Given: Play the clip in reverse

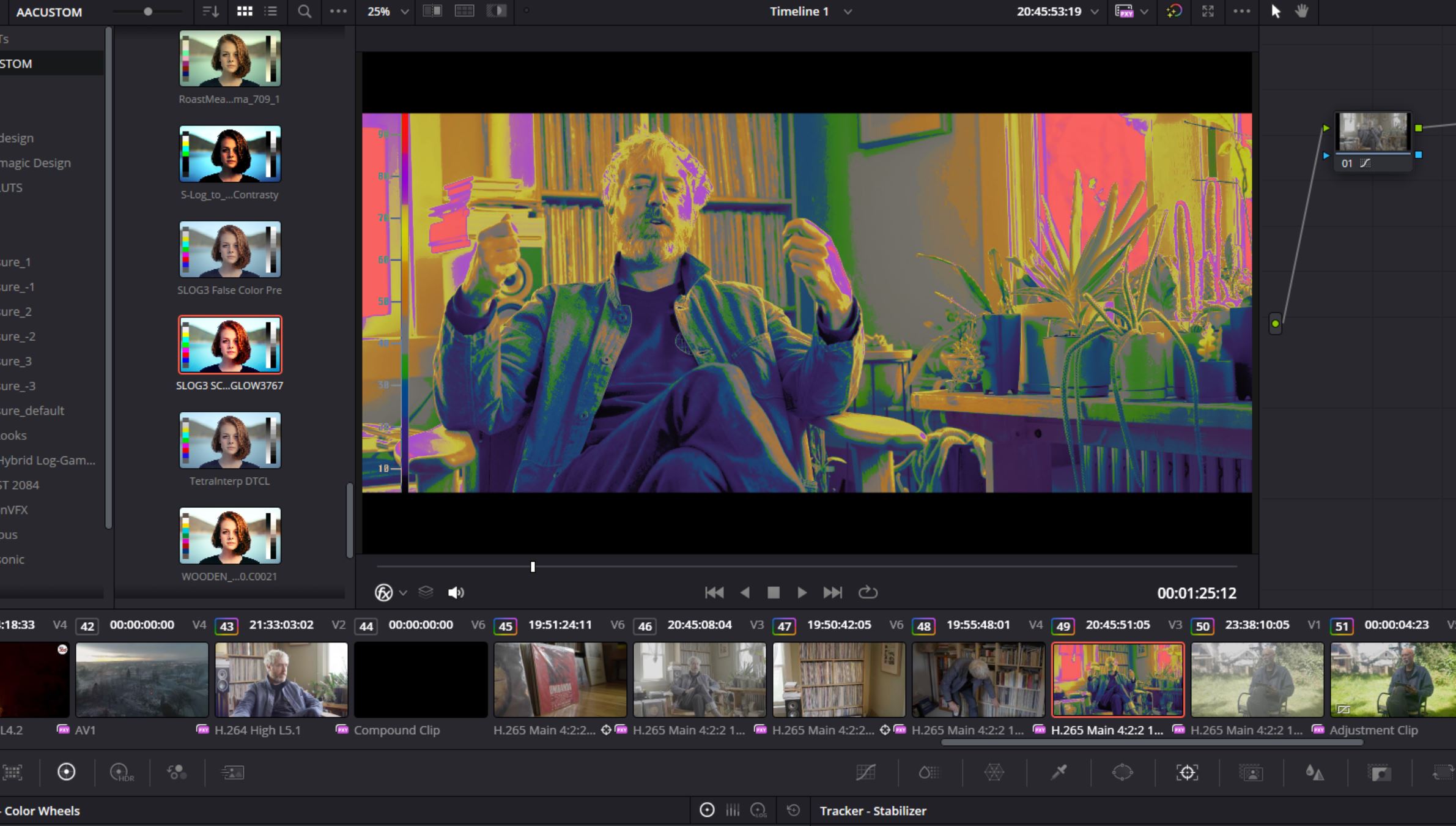Looking at the screenshot, I should click(x=745, y=592).
